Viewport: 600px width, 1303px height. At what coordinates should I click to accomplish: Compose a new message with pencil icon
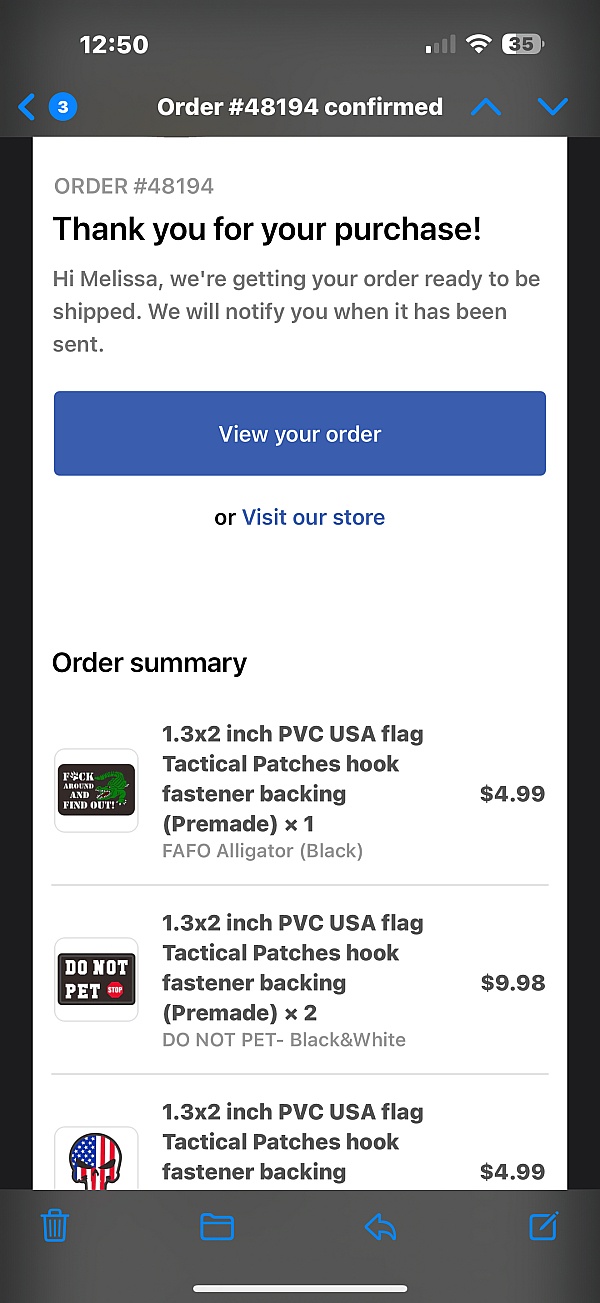point(543,1225)
